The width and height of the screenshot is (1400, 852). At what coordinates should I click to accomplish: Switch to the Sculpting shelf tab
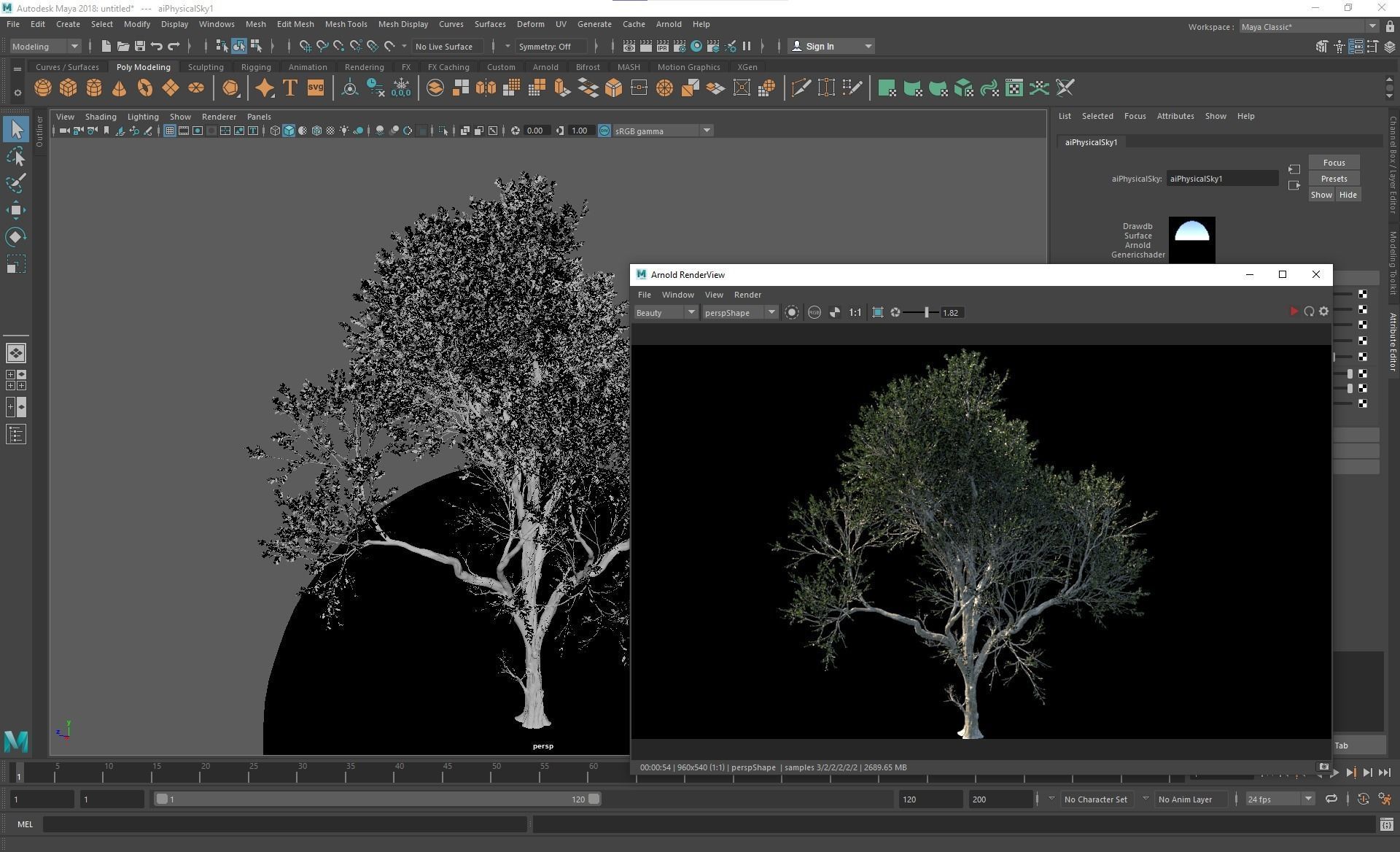(206, 67)
